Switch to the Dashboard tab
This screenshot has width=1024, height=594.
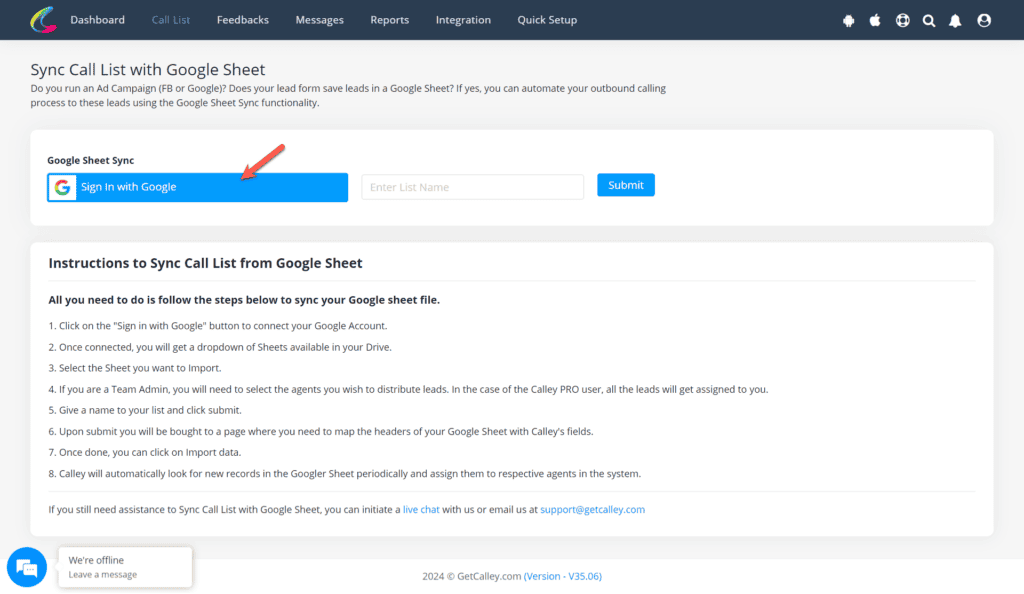point(97,19)
